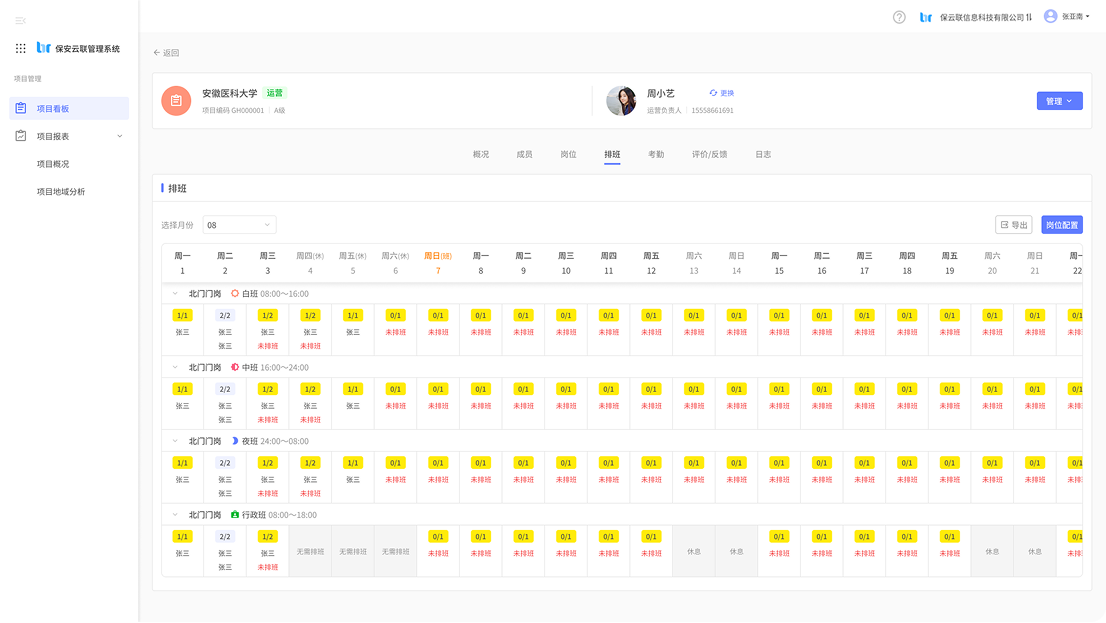Click the 白班 day shift sun icon

click(x=235, y=294)
